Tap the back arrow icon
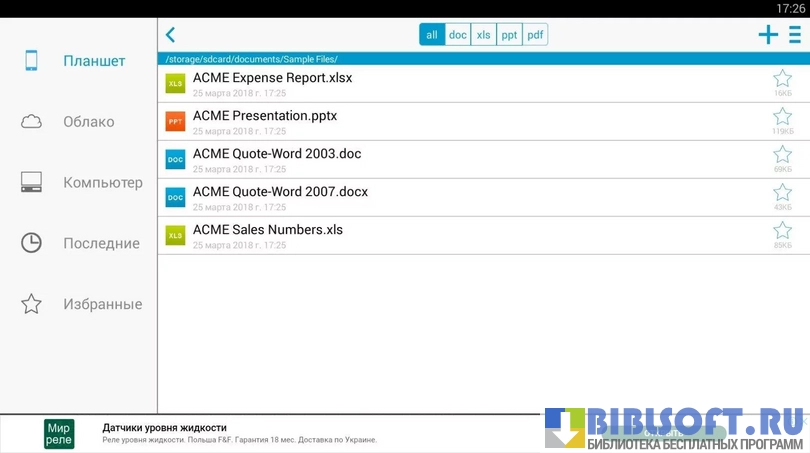Viewport: 810px width, 453px height. pyautogui.click(x=170, y=35)
